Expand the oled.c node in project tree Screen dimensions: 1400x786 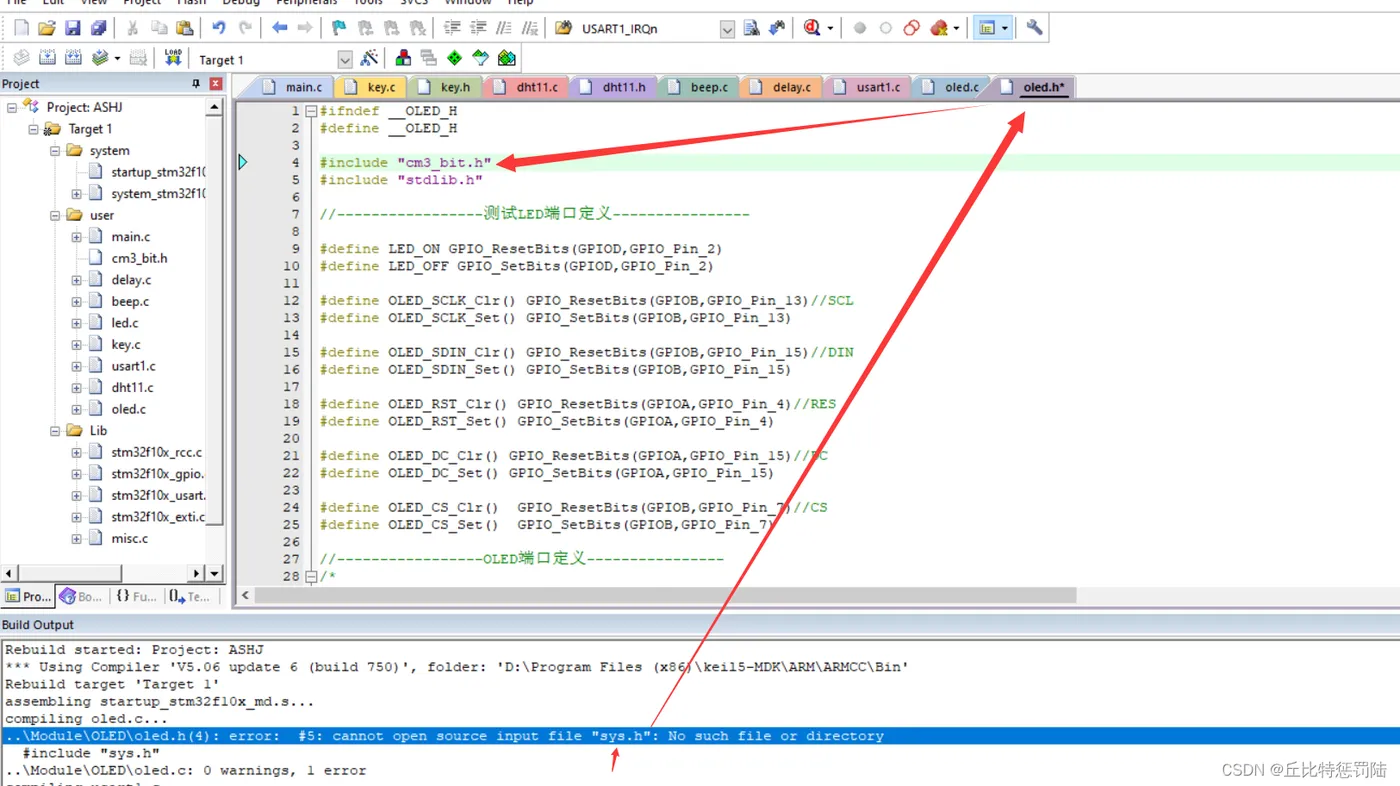click(76, 409)
